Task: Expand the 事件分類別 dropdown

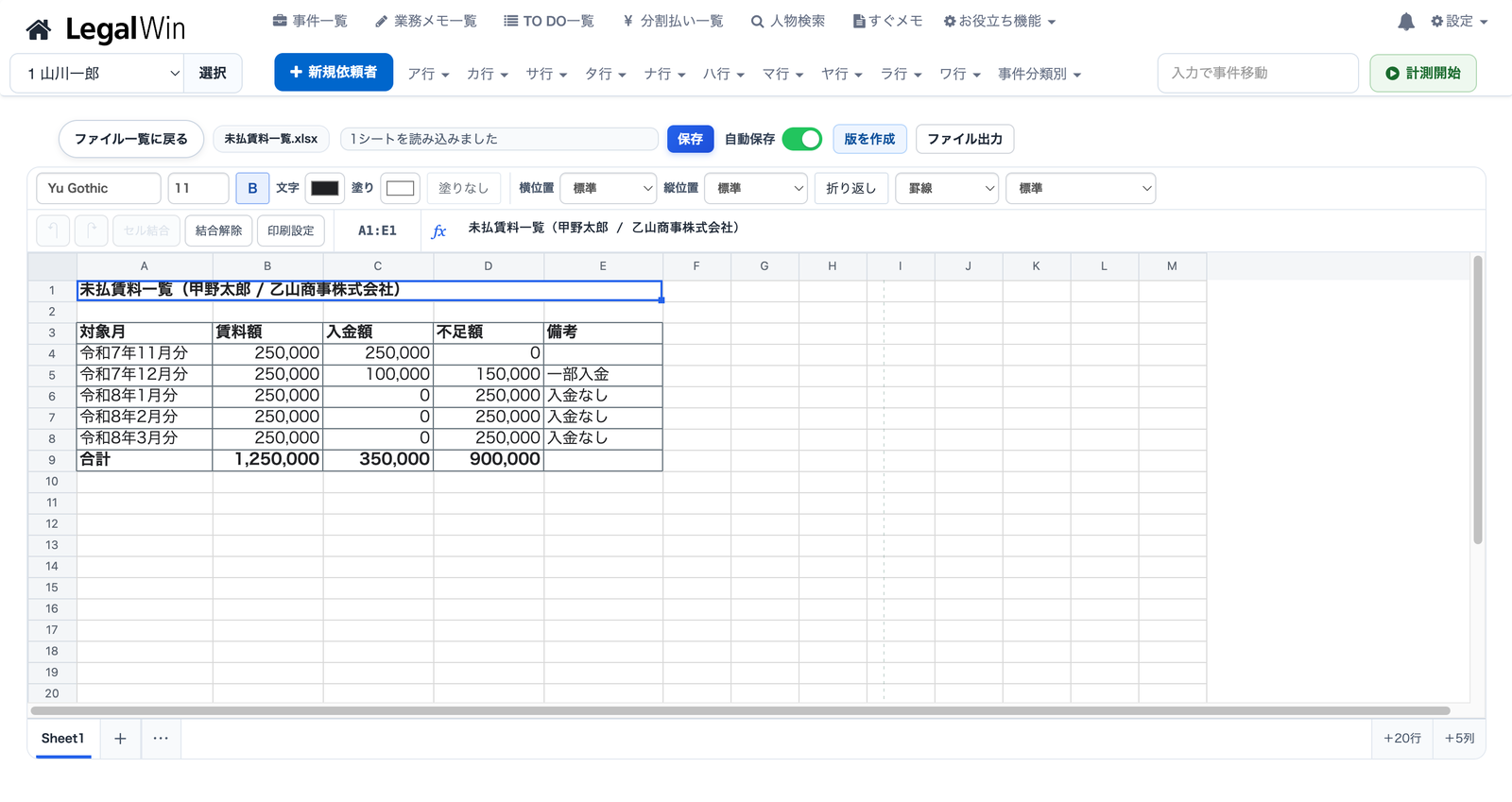Action: 1039,74
